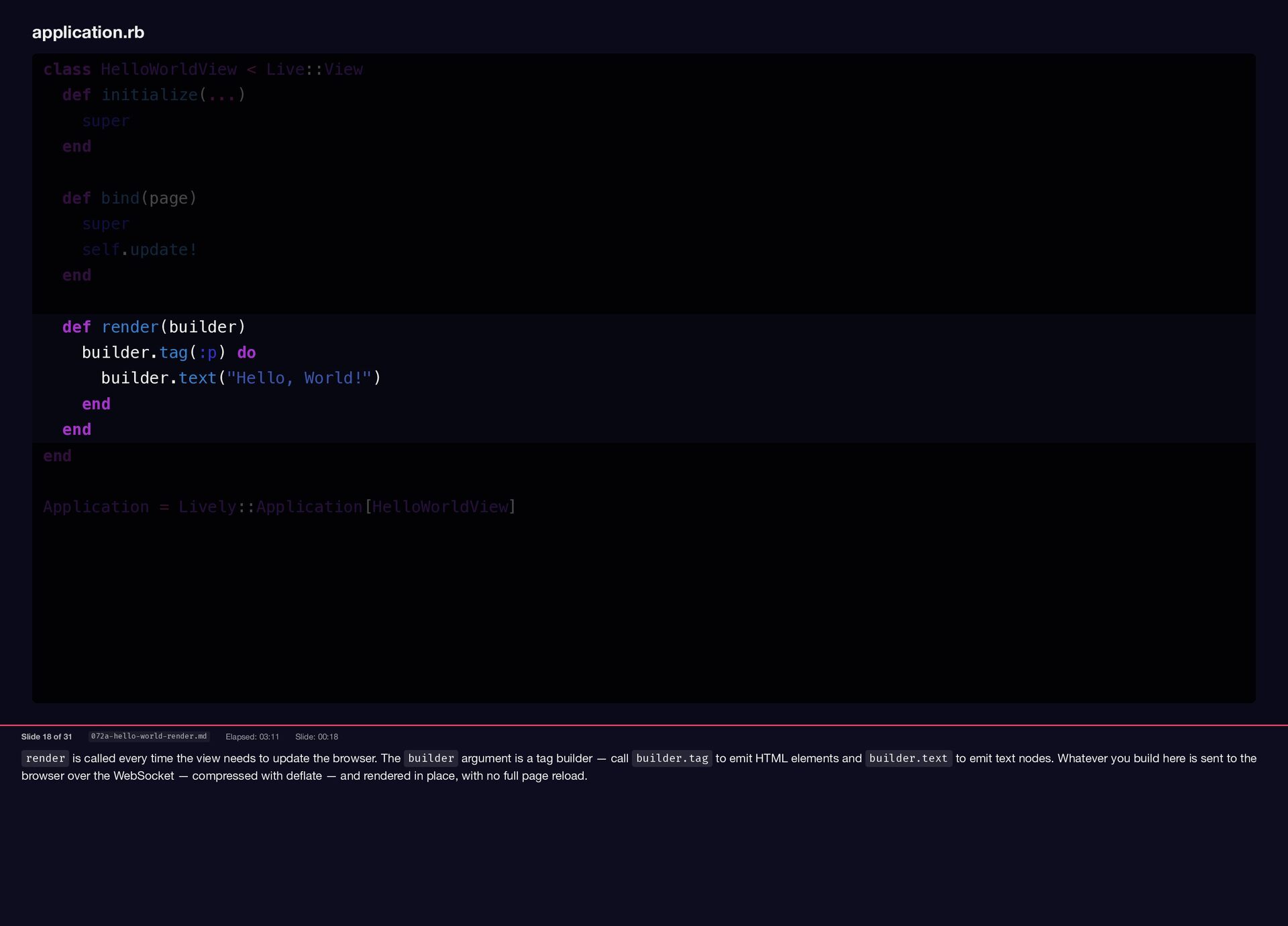The width and height of the screenshot is (1288, 926).
Task: Click the 'Elapsed: 03:11' timer
Action: [x=252, y=737]
